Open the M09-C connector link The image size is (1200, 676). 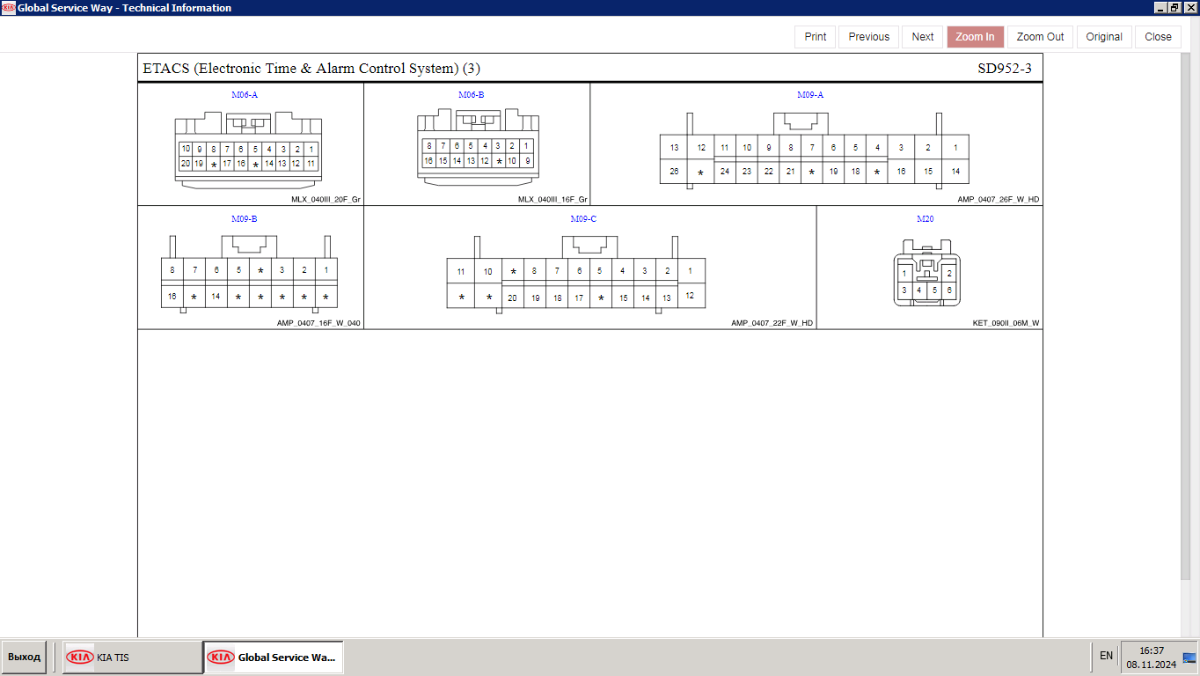tap(584, 219)
